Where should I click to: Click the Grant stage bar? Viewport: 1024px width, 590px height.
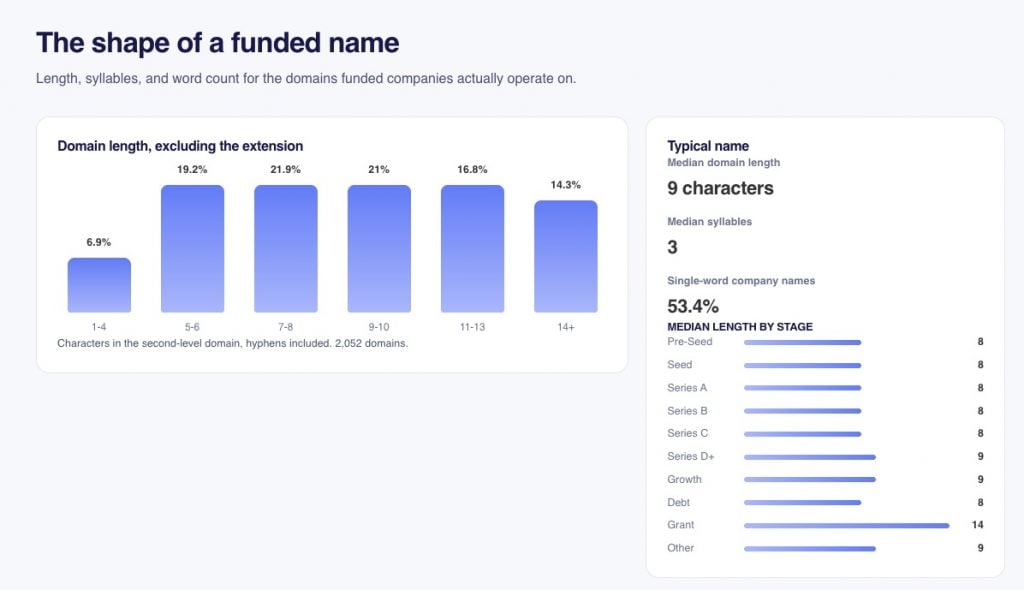click(x=846, y=525)
